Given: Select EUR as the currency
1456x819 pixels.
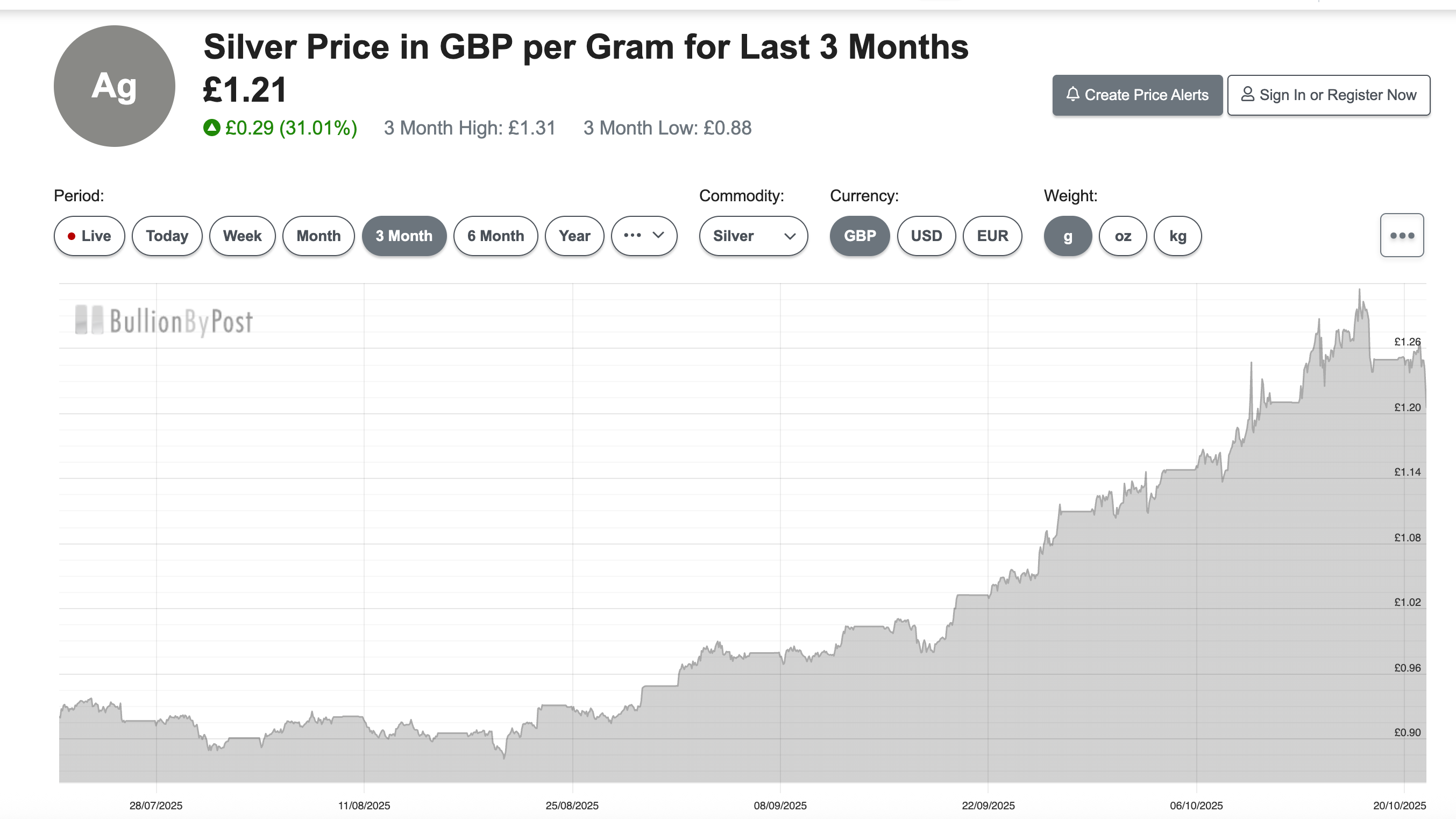Looking at the screenshot, I should tap(992, 236).
